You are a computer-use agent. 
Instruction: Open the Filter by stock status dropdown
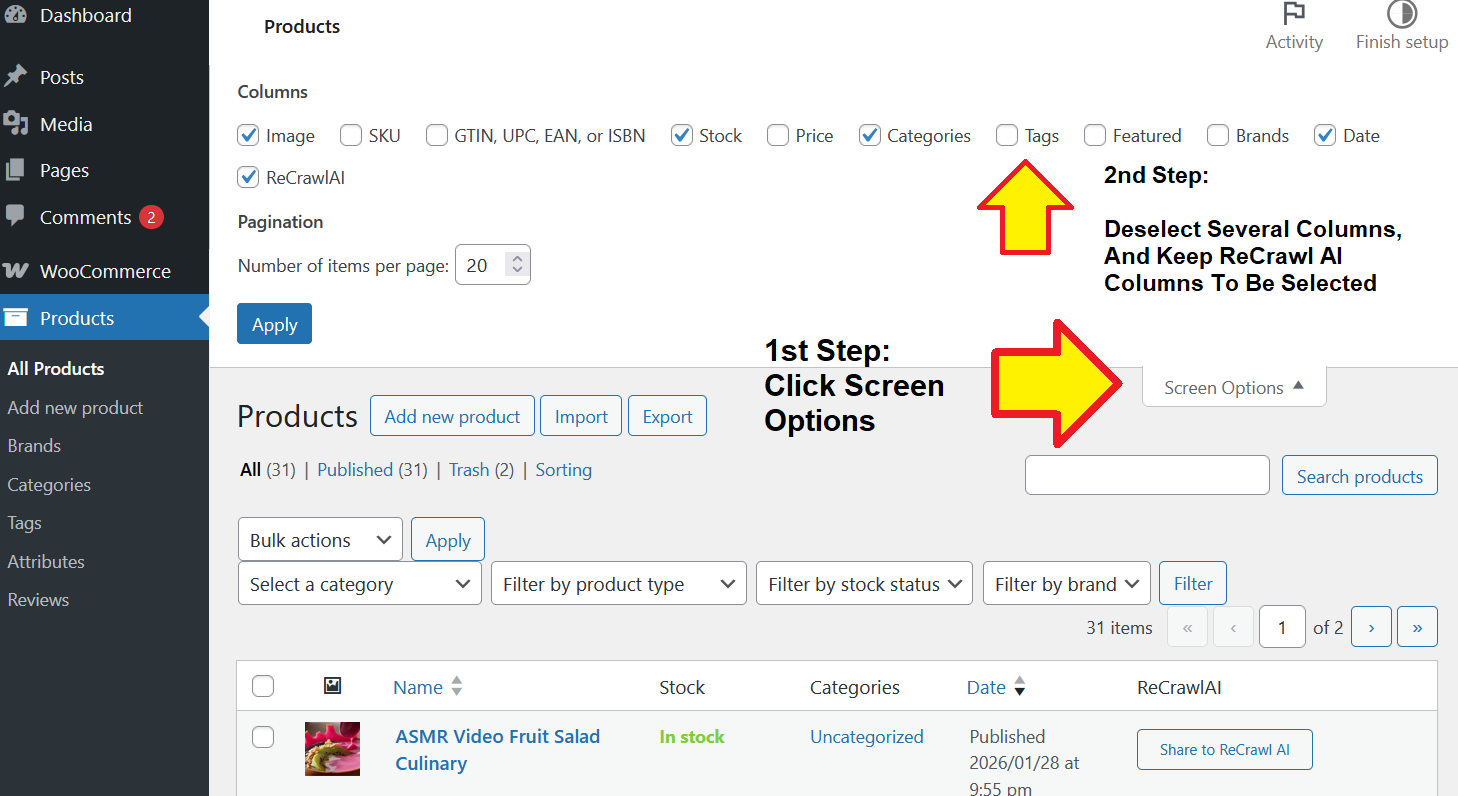(x=864, y=584)
